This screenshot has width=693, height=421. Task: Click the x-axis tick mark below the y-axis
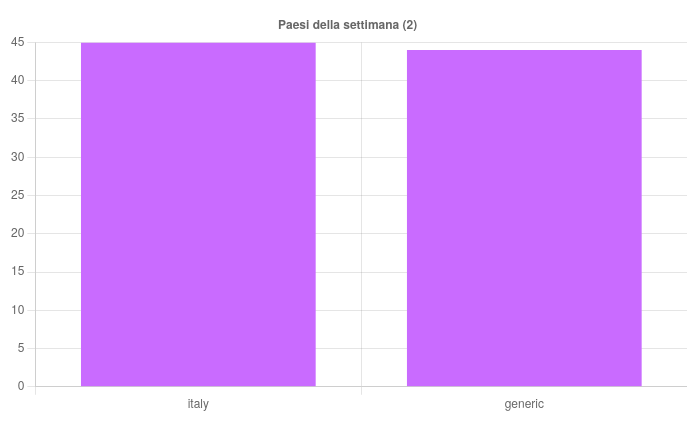[35, 391]
